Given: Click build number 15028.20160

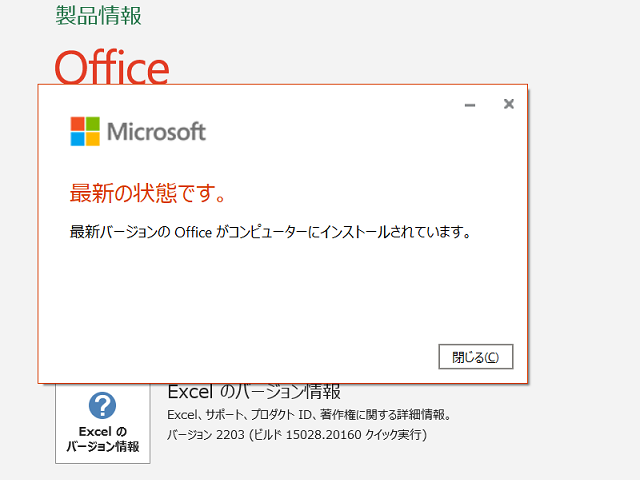Looking at the screenshot, I should pyautogui.click(x=324, y=435).
